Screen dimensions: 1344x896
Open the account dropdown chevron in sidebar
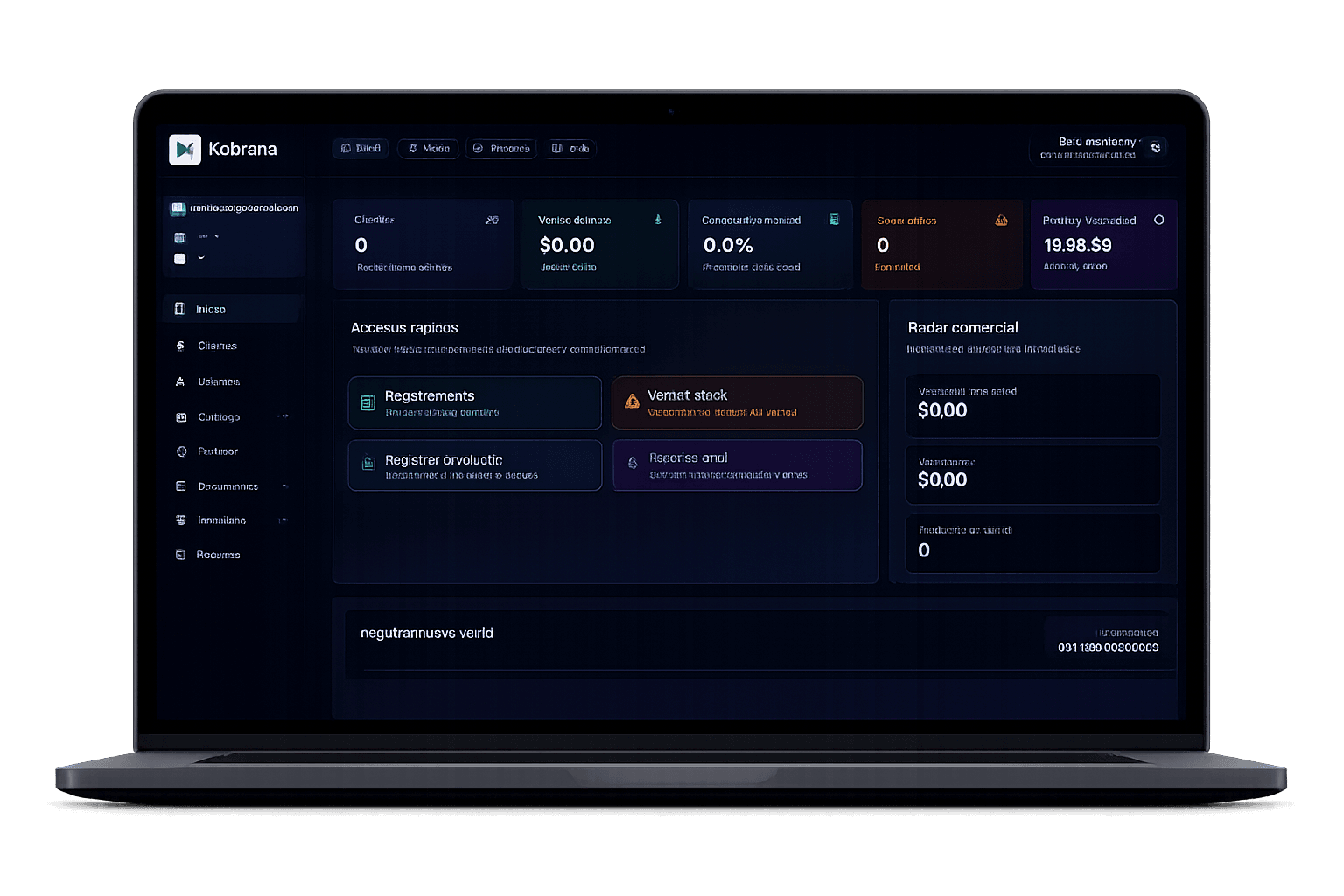click(x=201, y=258)
